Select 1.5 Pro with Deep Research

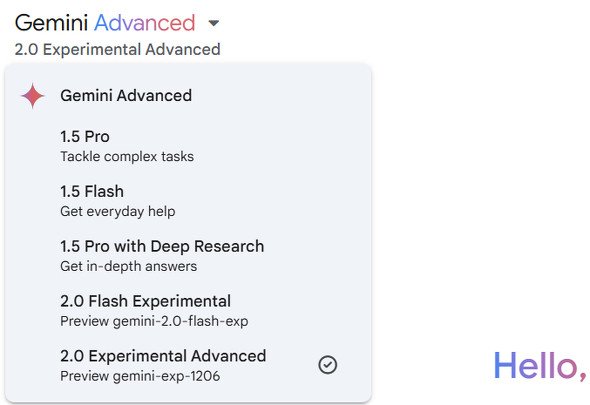188,256
